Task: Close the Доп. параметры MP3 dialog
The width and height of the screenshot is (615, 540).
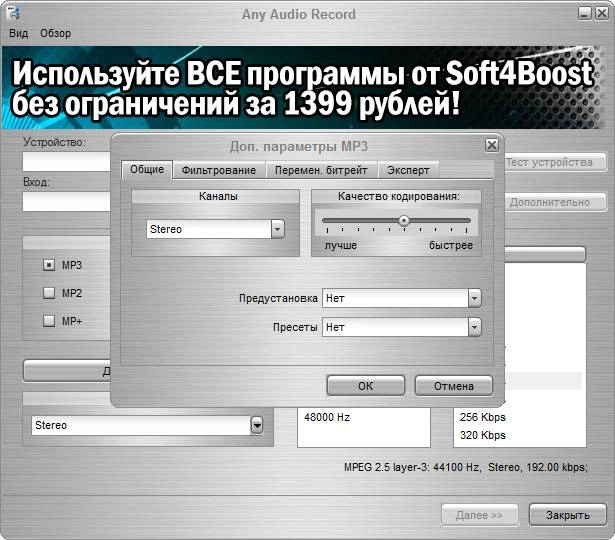Action: click(x=491, y=145)
